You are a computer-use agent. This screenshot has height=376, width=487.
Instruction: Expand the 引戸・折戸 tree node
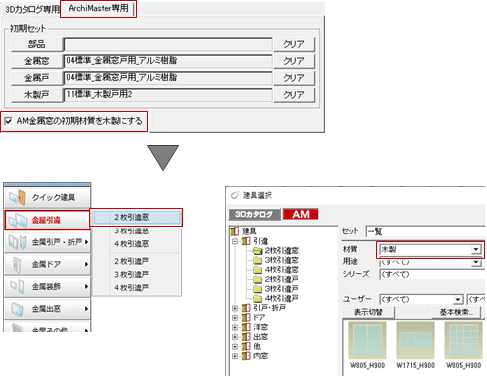coord(235,308)
